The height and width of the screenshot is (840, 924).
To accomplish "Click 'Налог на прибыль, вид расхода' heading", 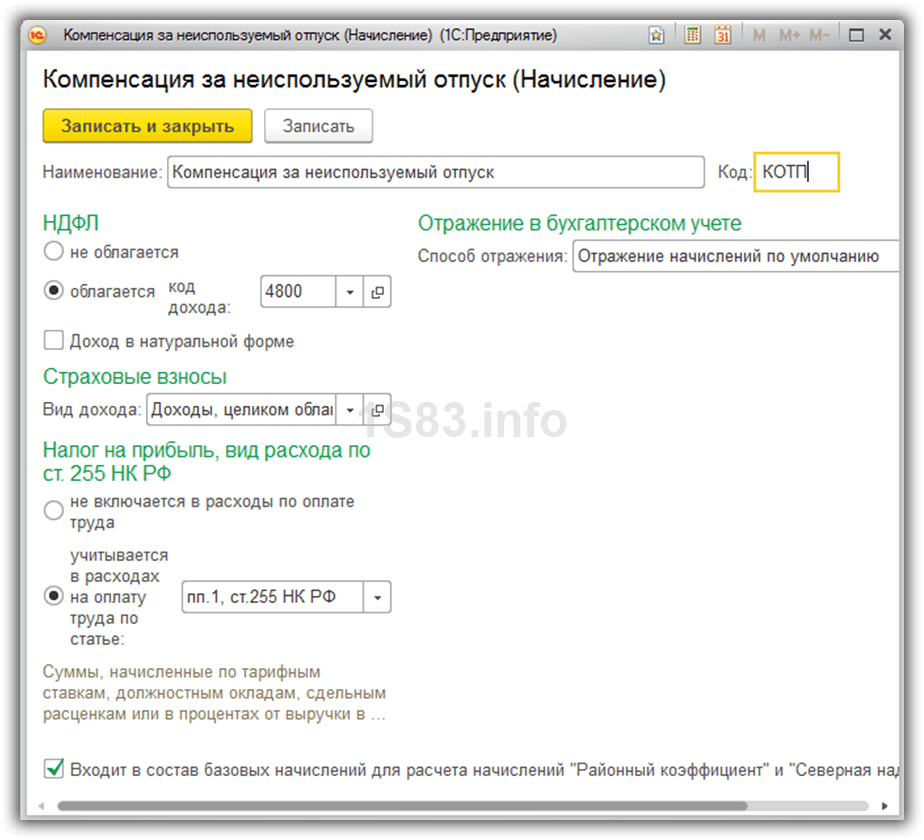I will point(207,462).
